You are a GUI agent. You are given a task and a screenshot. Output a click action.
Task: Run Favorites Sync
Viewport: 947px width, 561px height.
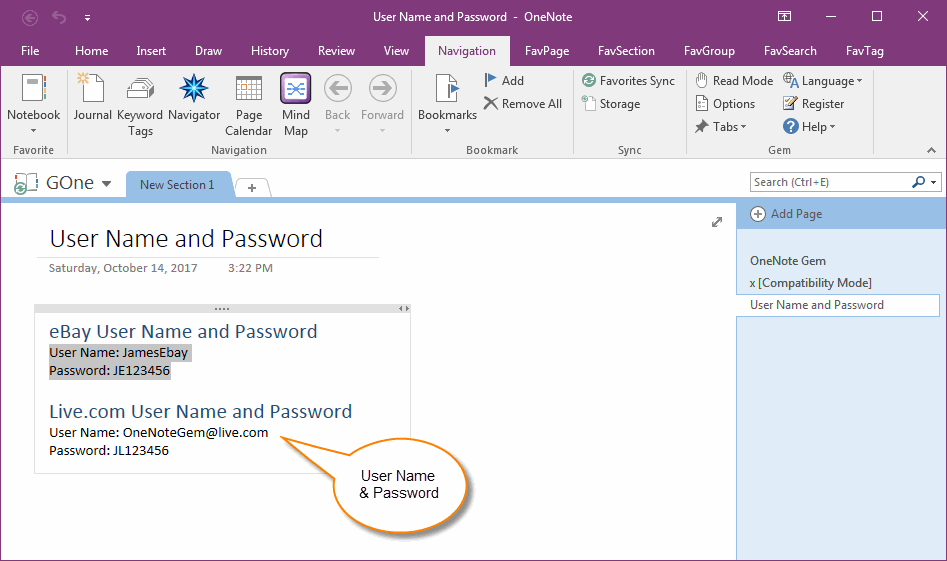628,80
